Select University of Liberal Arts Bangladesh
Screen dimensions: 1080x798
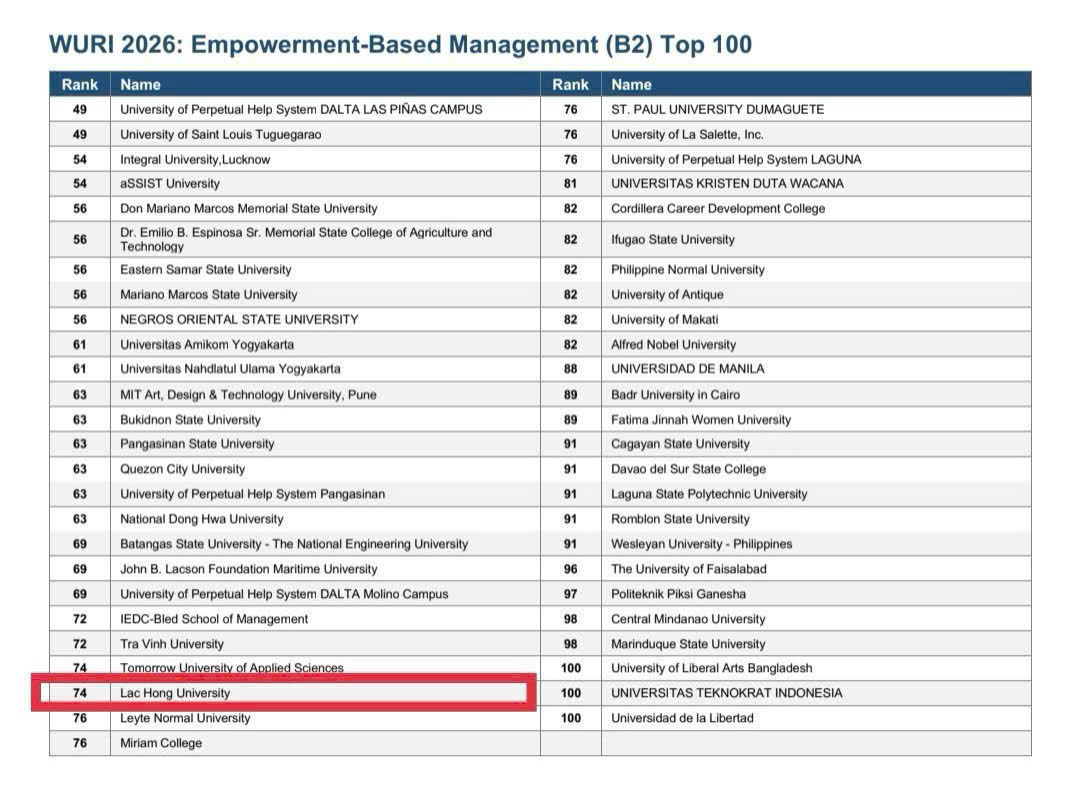712,668
